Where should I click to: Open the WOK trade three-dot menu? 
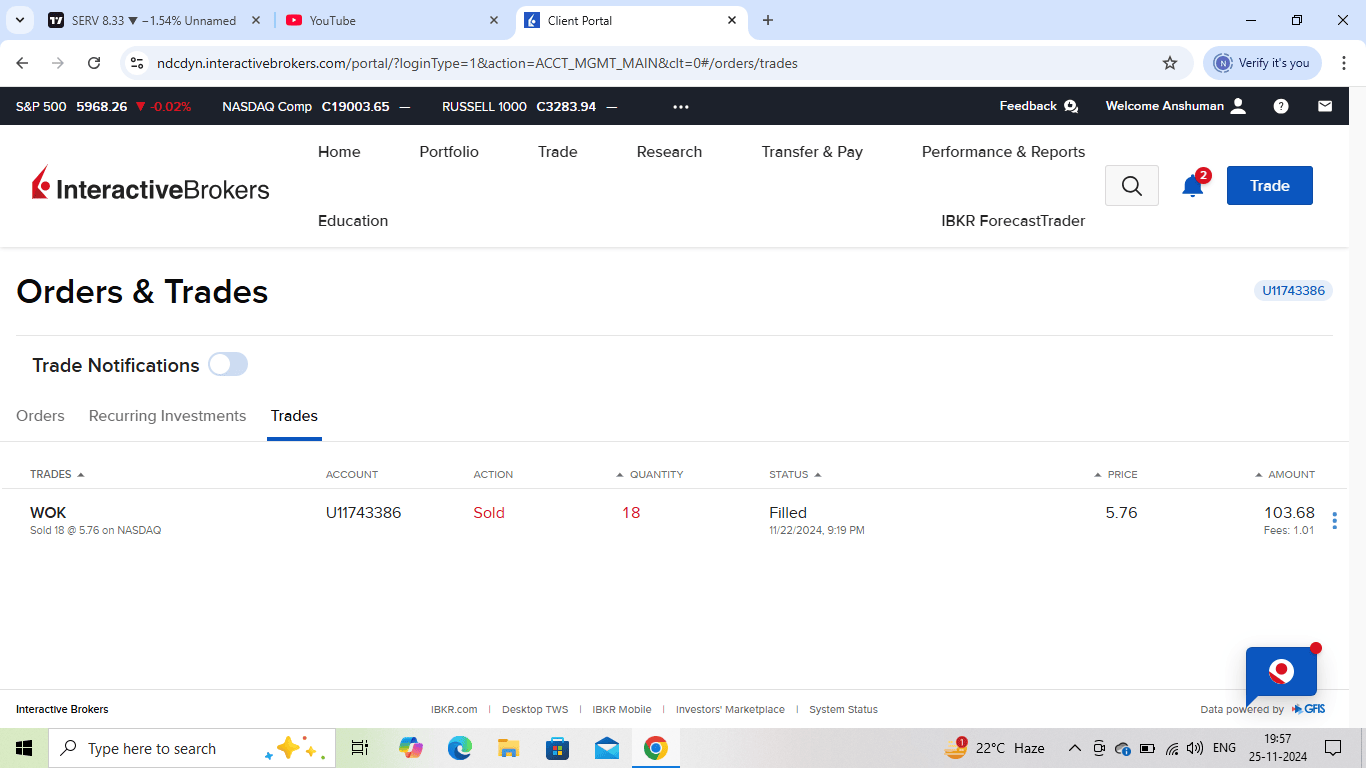[x=1334, y=521]
